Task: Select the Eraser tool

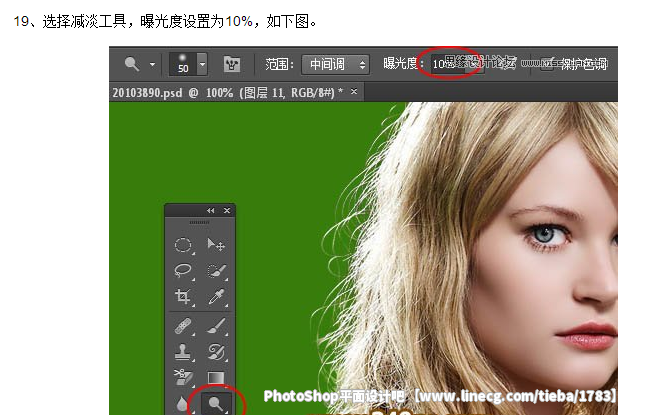Action: [183, 377]
